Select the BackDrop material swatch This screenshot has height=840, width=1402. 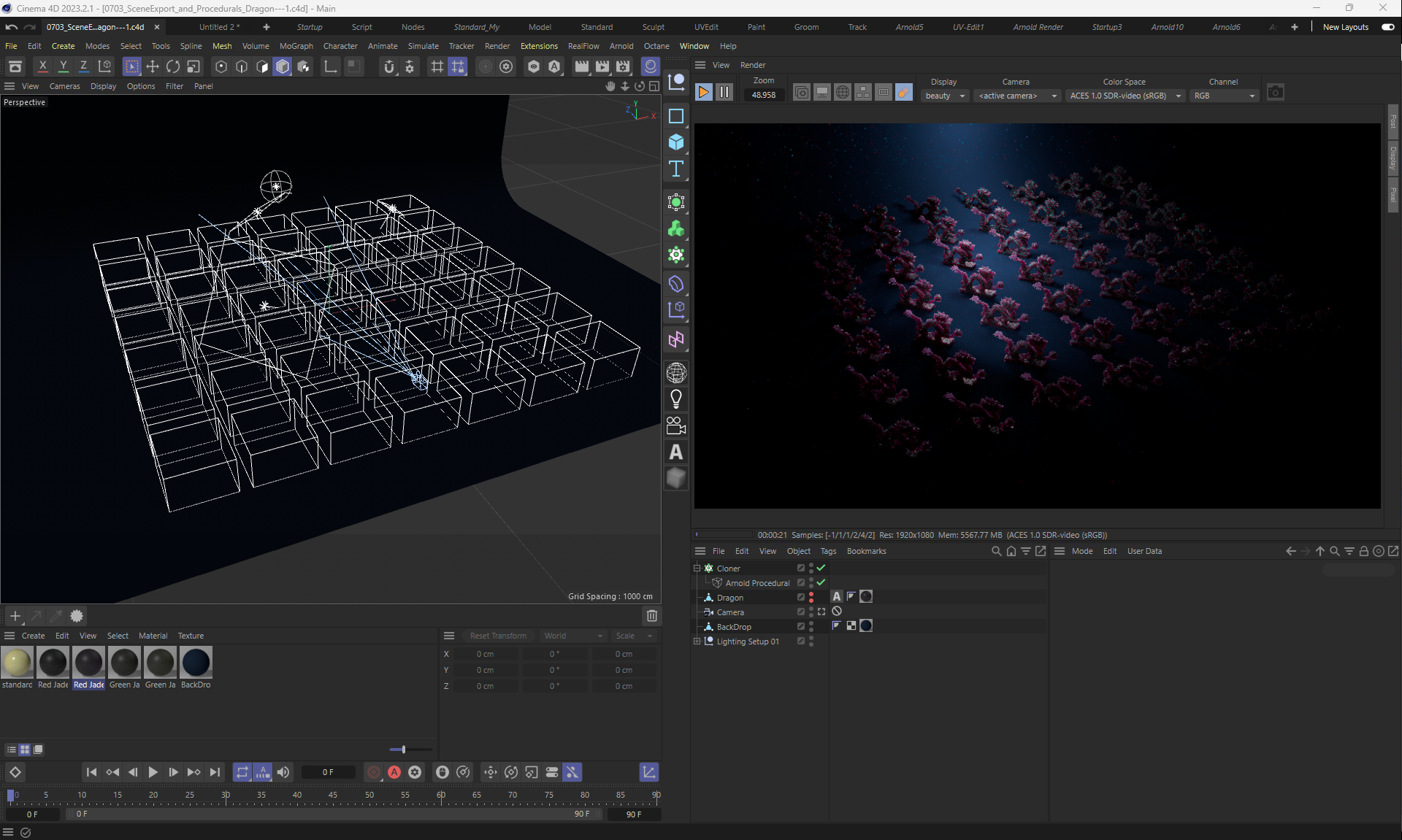pyautogui.click(x=196, y=663)
